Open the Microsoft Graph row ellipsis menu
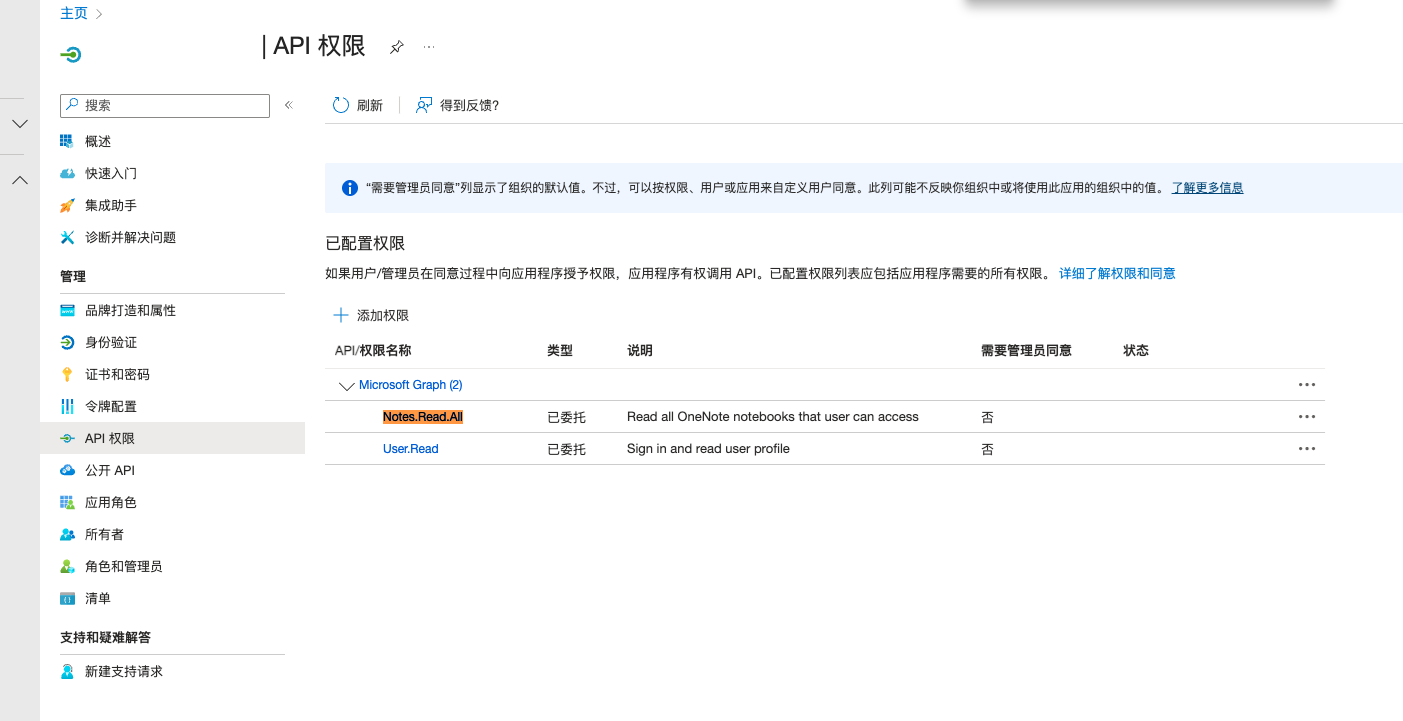1403x721 pixels. [x=1306, y=384]
